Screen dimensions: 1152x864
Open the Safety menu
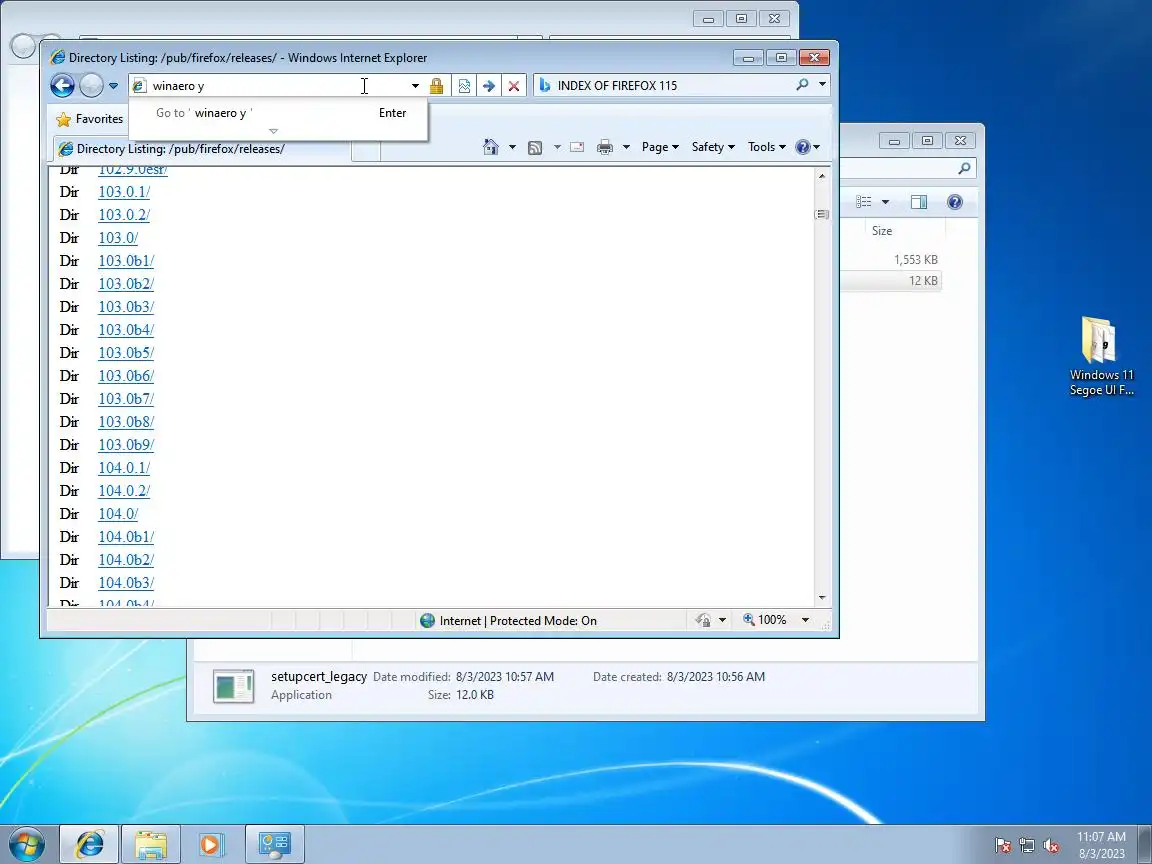pyautogui.click(x=713, y=147)
